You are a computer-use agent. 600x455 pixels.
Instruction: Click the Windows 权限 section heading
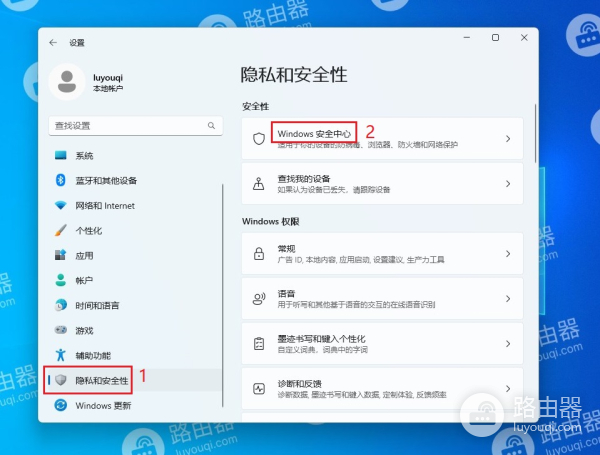271,221
